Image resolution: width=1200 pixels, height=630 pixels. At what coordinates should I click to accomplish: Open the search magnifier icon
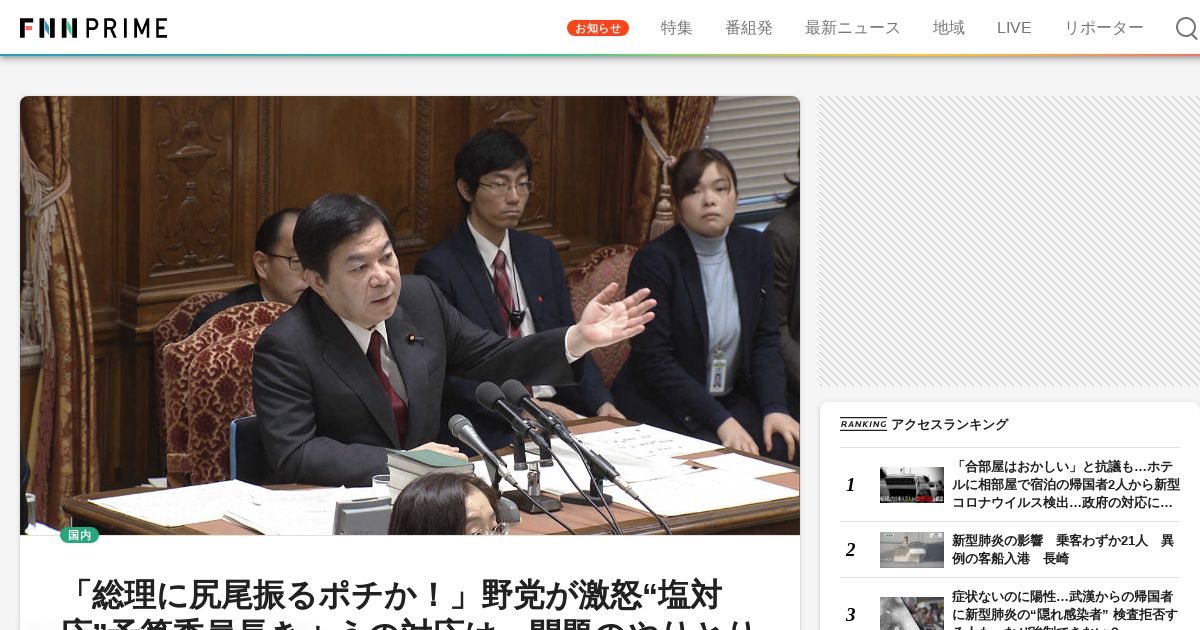[1186, 28]
